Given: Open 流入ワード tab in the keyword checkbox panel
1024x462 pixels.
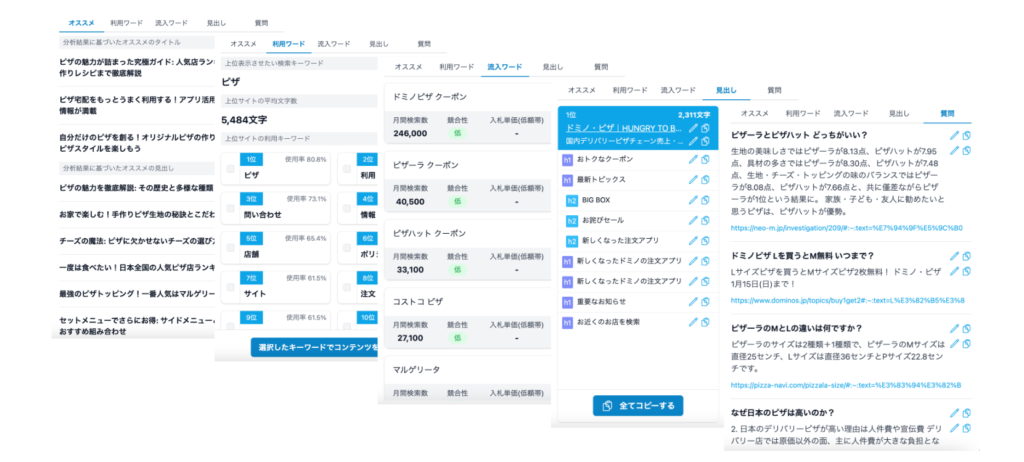Looking at the screenshot, I should pos(334,44).
